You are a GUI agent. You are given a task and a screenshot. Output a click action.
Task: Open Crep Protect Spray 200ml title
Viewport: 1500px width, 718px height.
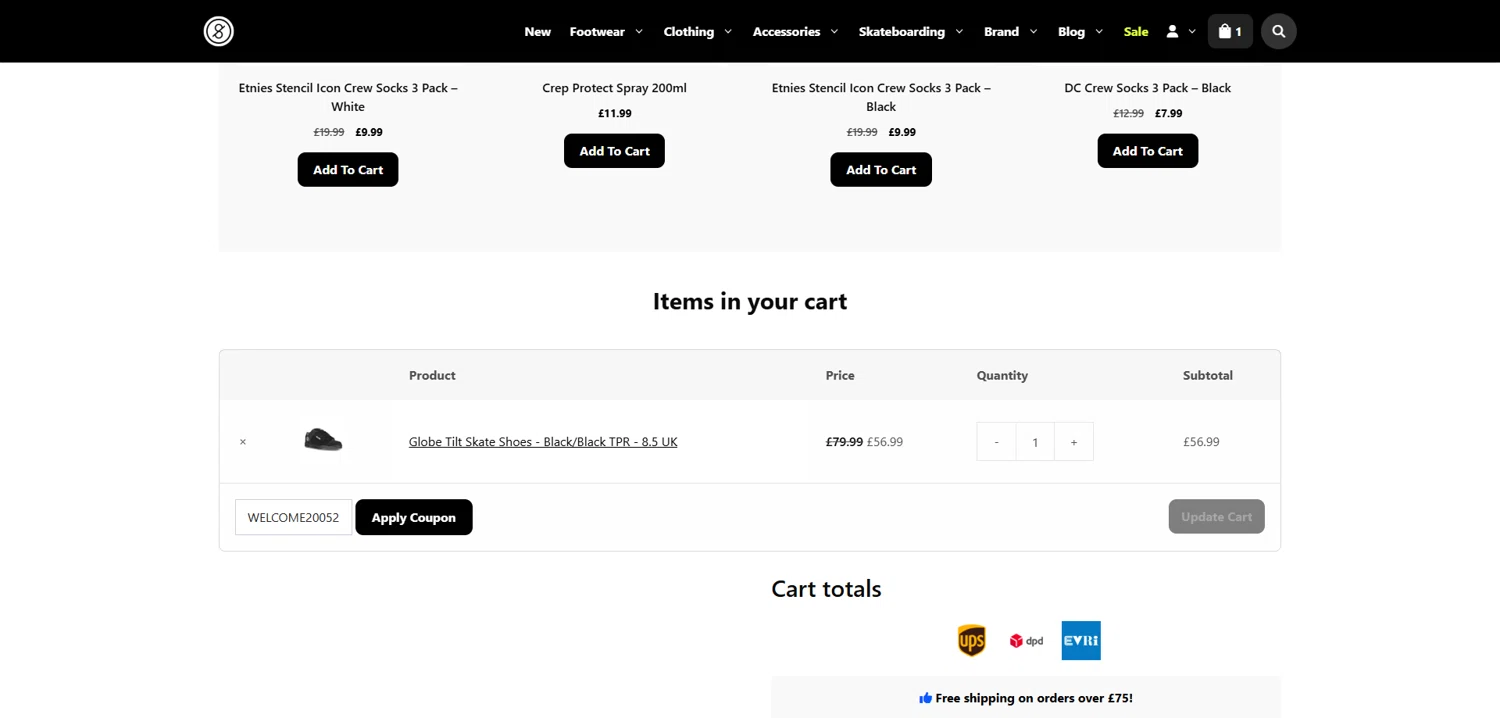[614, 88]
